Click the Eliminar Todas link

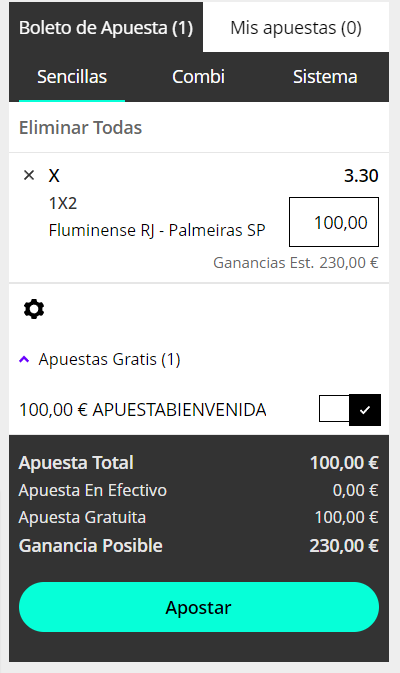(80, 127)
